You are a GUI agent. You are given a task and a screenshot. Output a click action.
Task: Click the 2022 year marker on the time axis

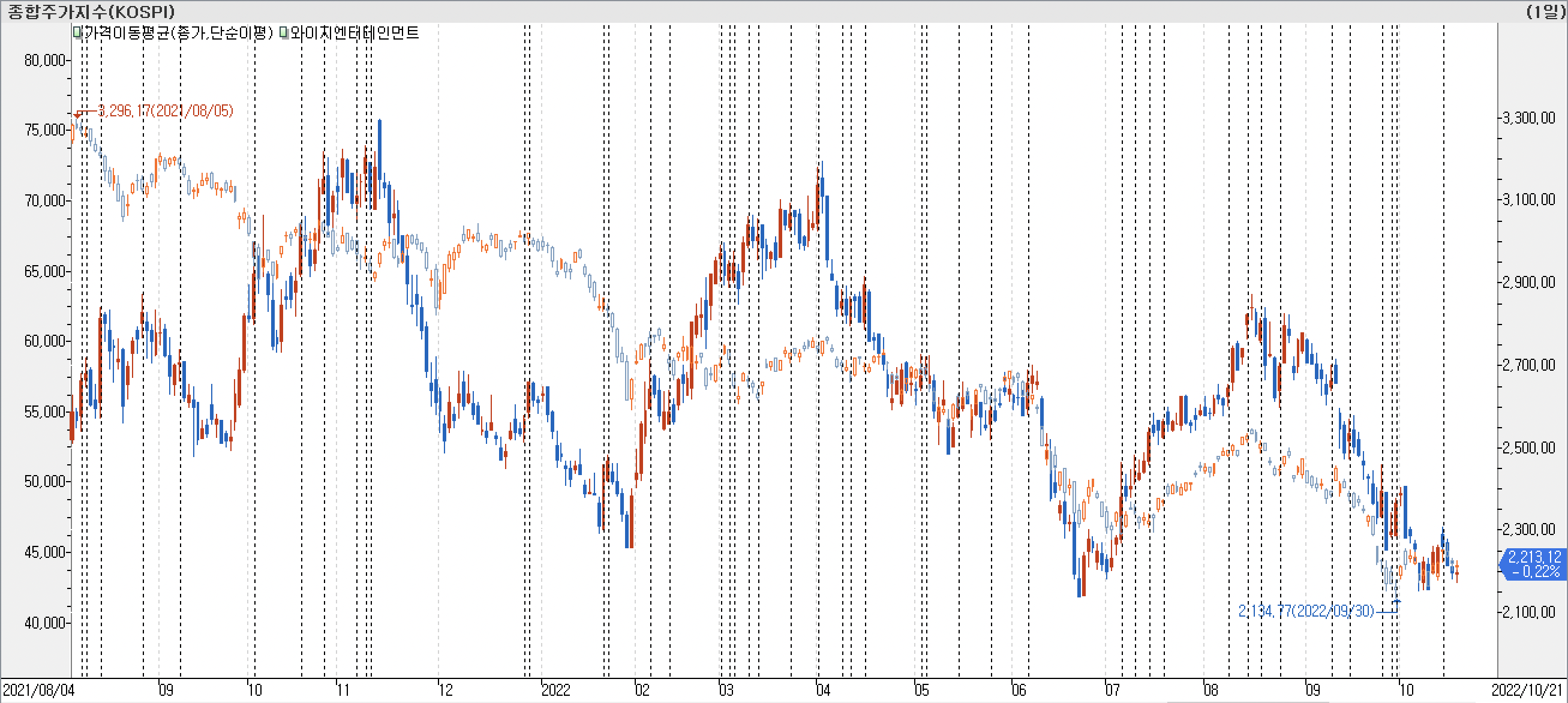[555, 690]
